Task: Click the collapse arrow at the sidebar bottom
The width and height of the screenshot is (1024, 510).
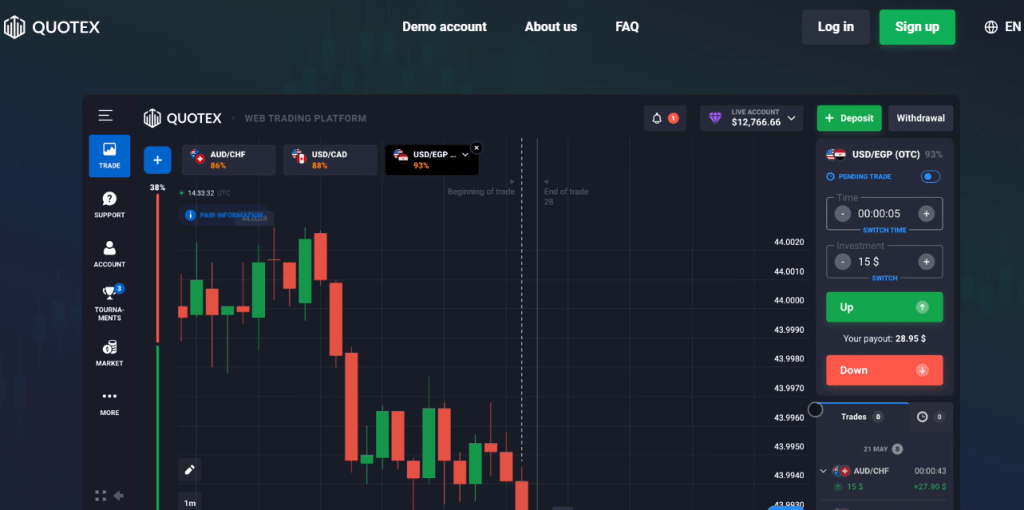Action: (x=119, y=496)
